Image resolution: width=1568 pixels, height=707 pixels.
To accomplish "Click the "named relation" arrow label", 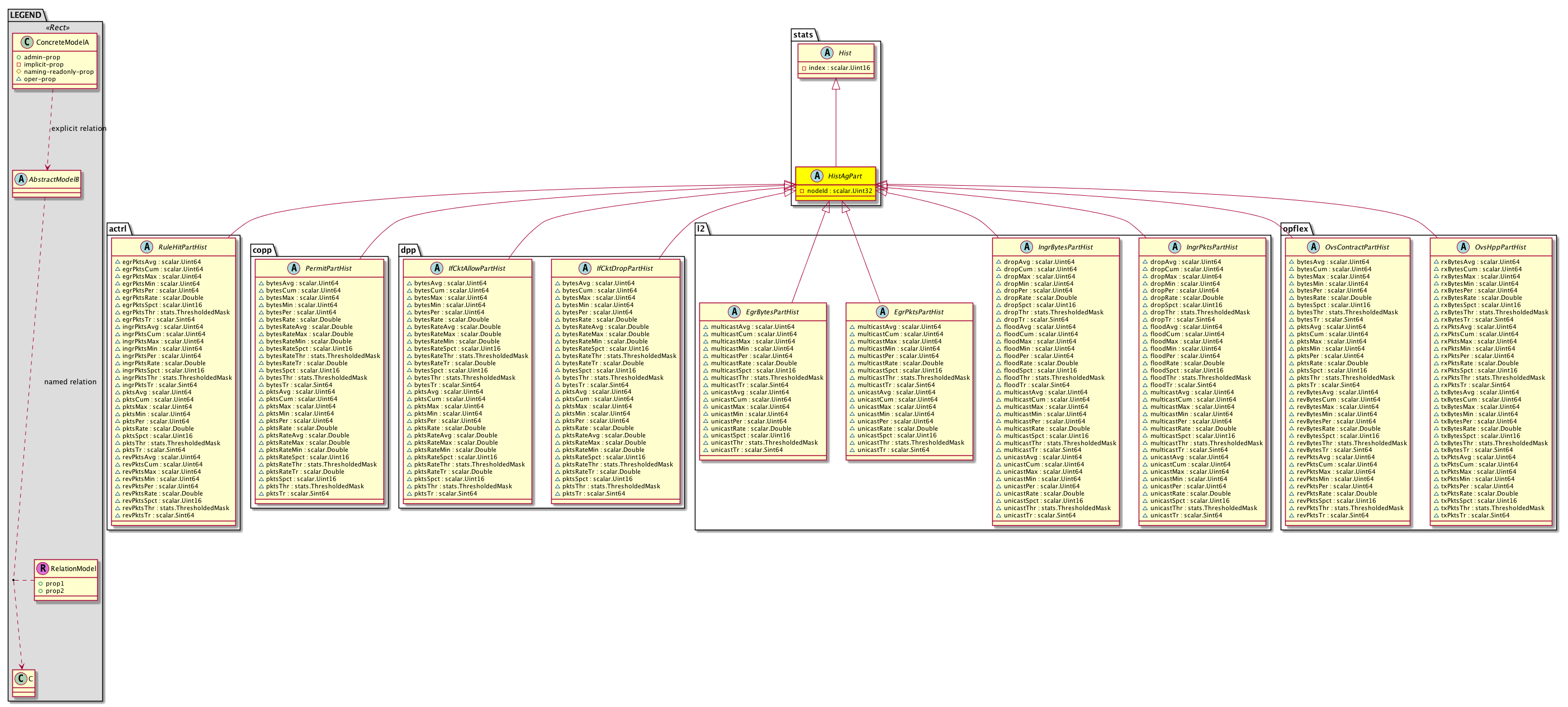I will coord(70,382).
